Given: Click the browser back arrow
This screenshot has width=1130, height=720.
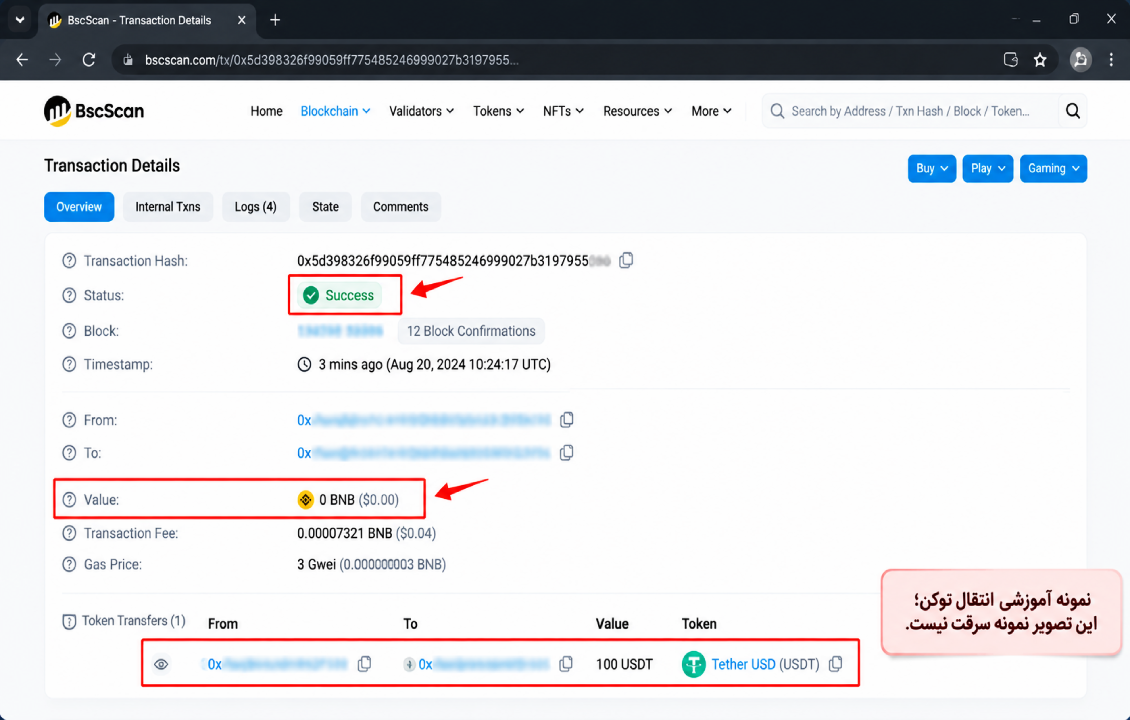Looking at the screenshot, I should 22,60.
